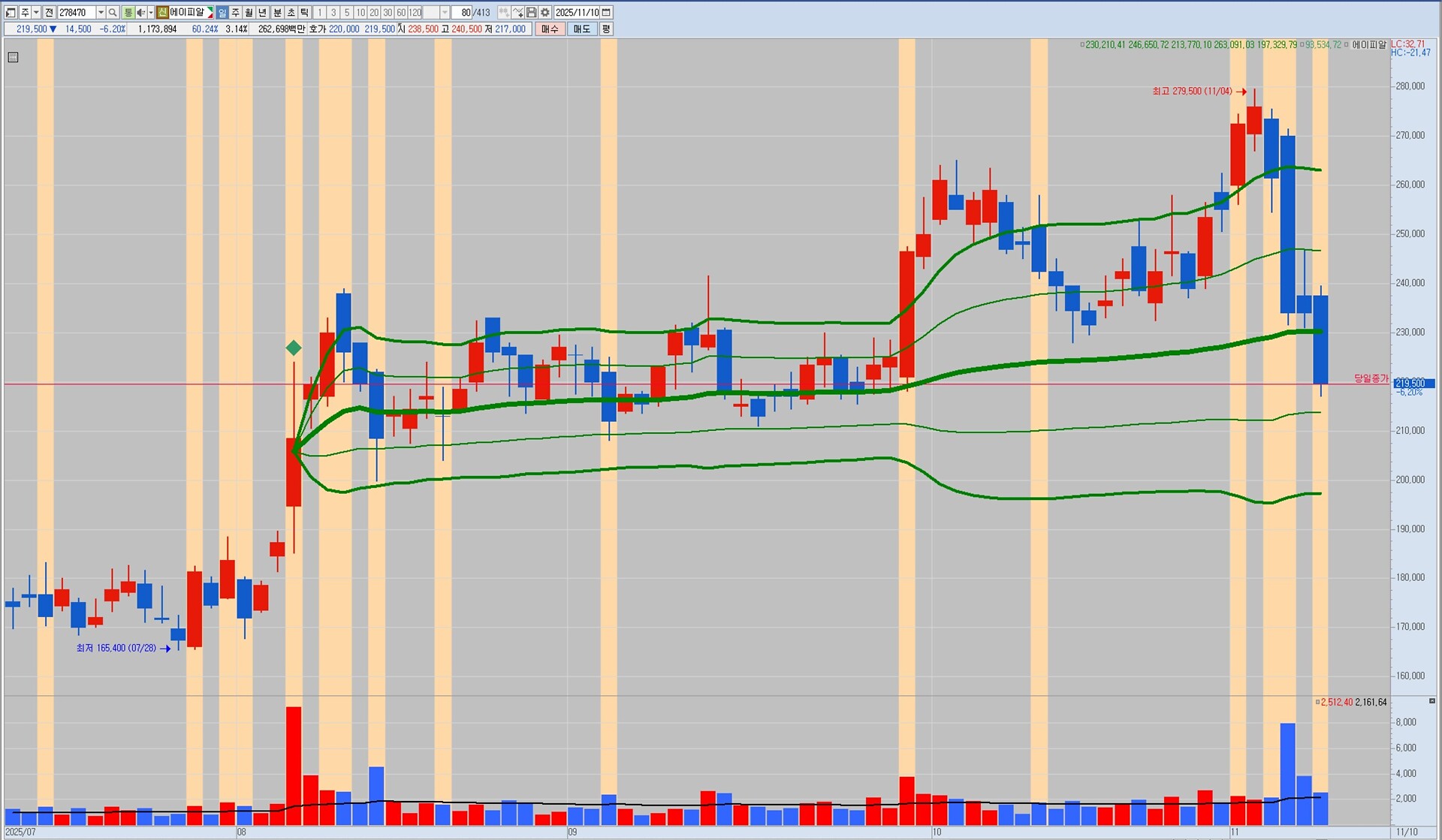Click the green diamond marker on chart
Viewport: 1442px width, 840px height.
[x=294, y=348]
